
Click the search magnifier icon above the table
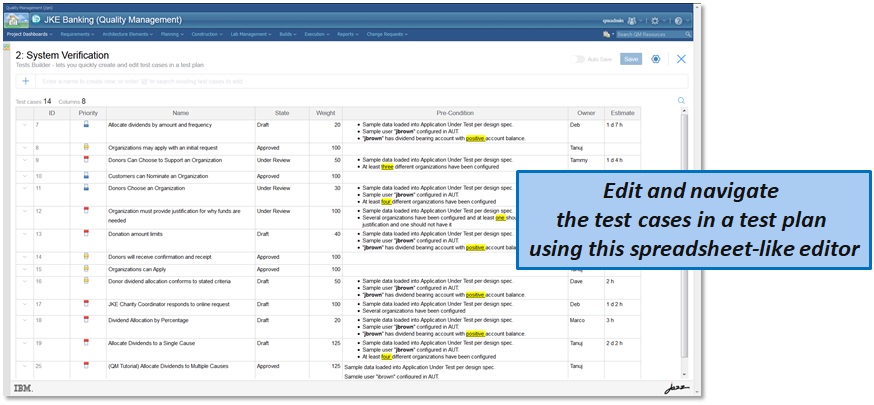(x=681, y=101)
